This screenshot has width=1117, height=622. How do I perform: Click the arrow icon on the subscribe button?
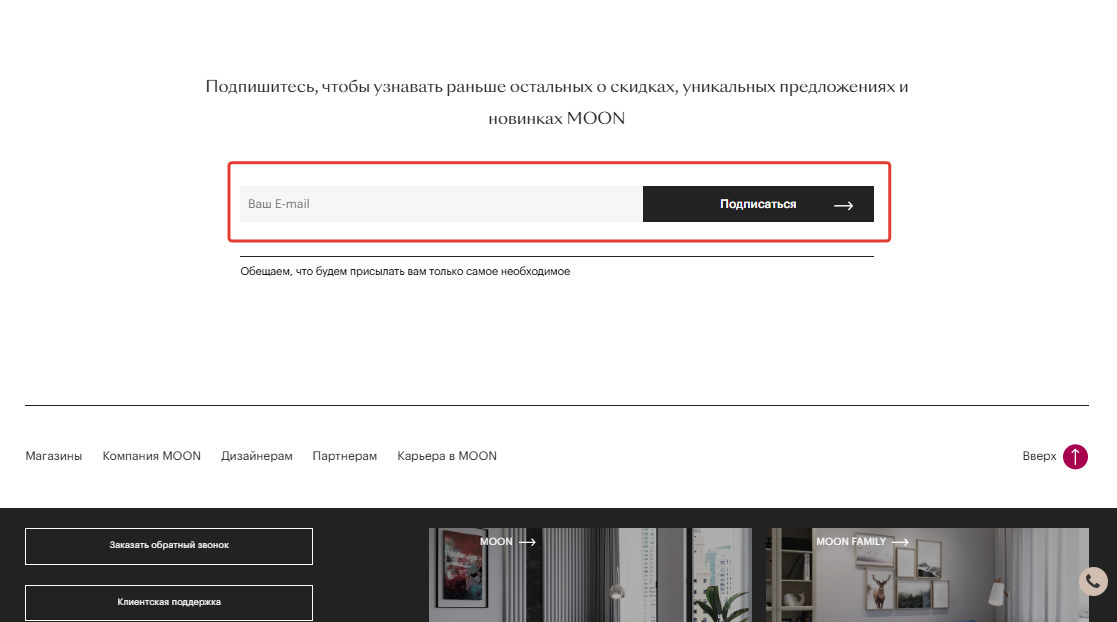(843, 205)
